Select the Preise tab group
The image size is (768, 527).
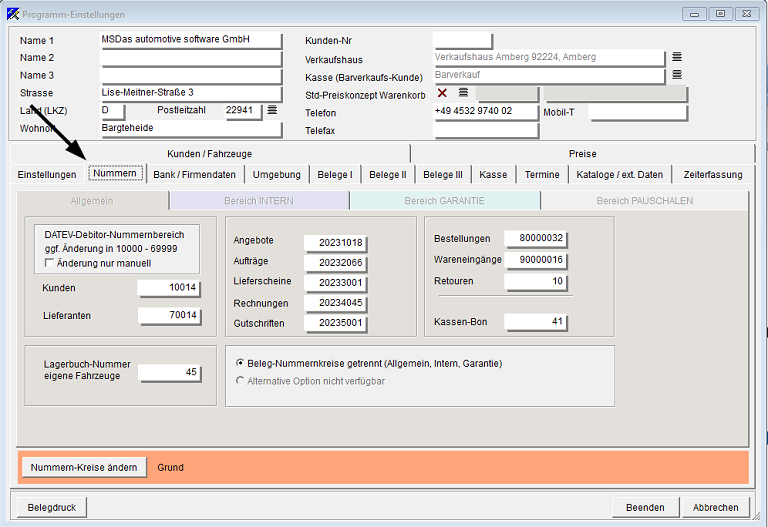pos(583,154)
